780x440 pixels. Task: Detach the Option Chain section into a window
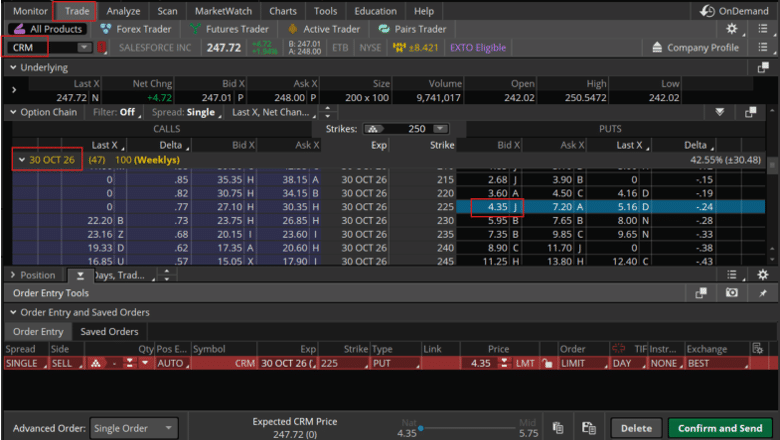tap(751, 112)
